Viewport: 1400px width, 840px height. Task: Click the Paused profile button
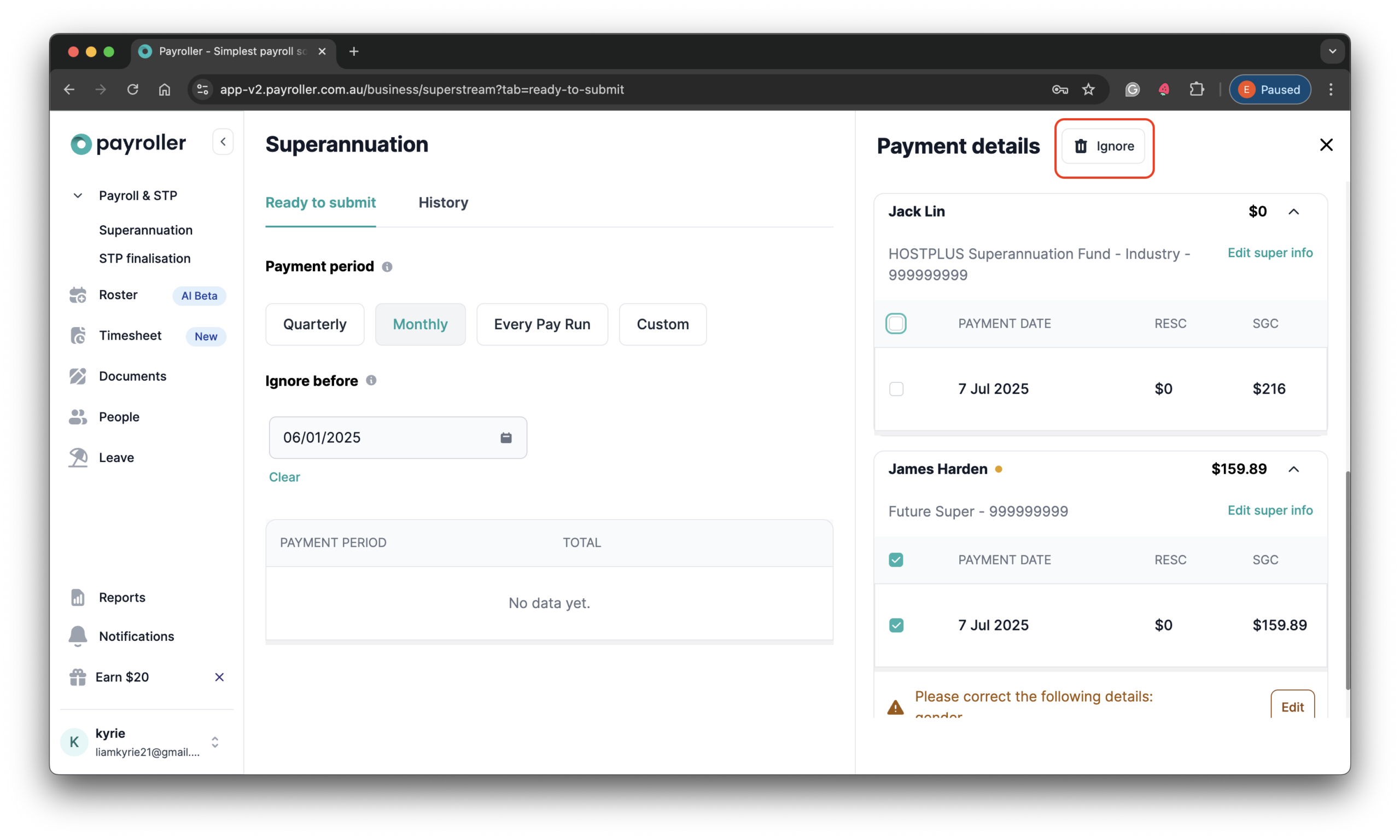(1270, 90)
